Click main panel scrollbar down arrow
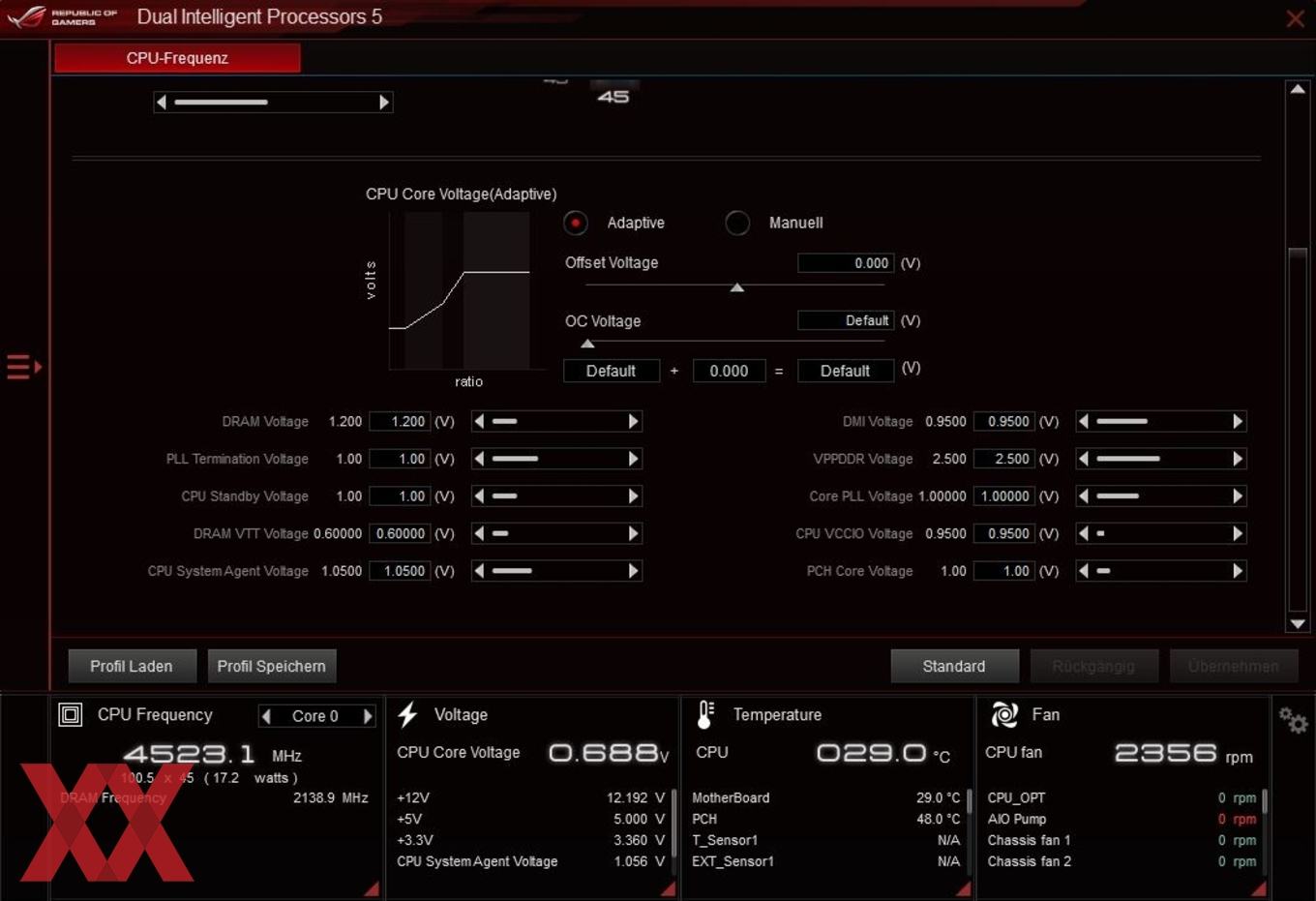This screenshot has height=901, width=1316. (1298, 624)
